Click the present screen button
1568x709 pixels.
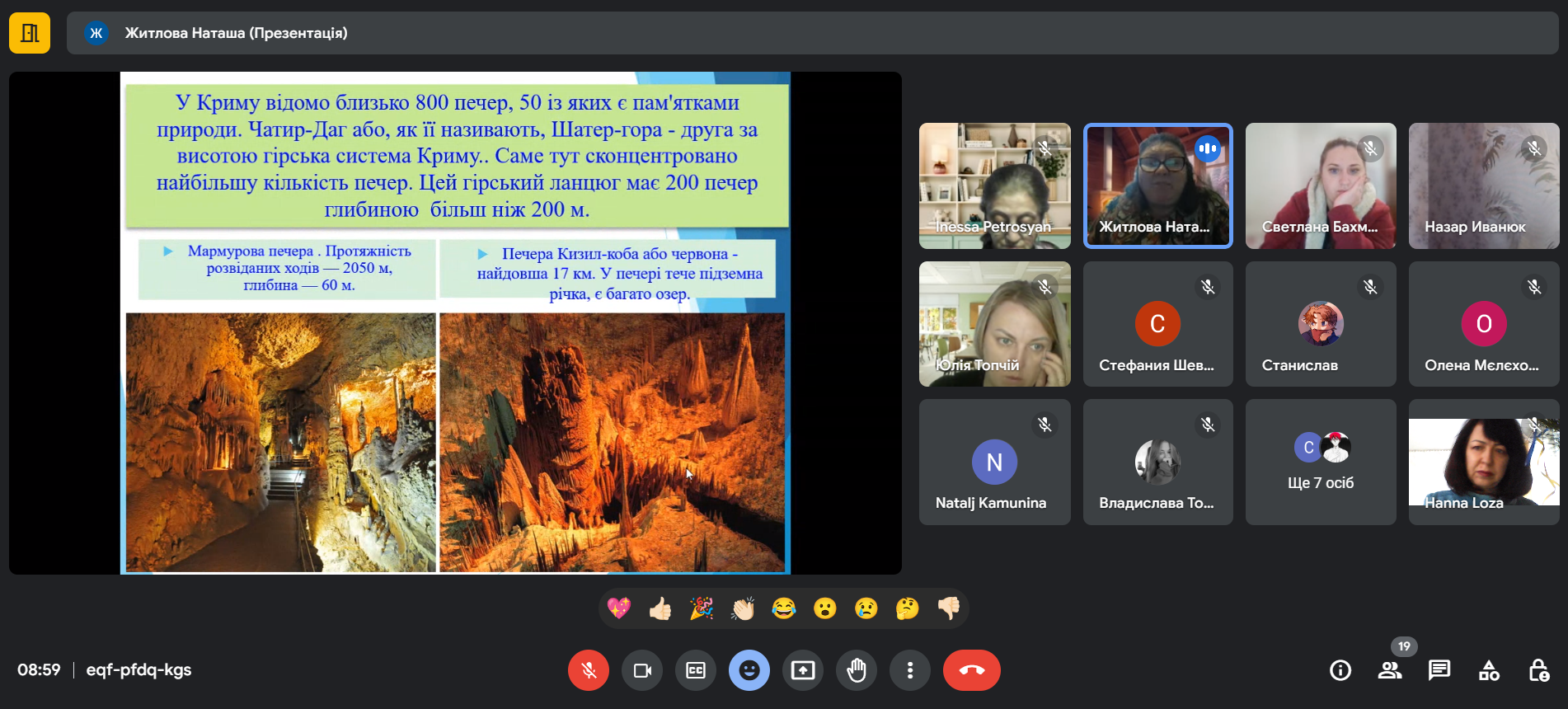coord(802,670)
